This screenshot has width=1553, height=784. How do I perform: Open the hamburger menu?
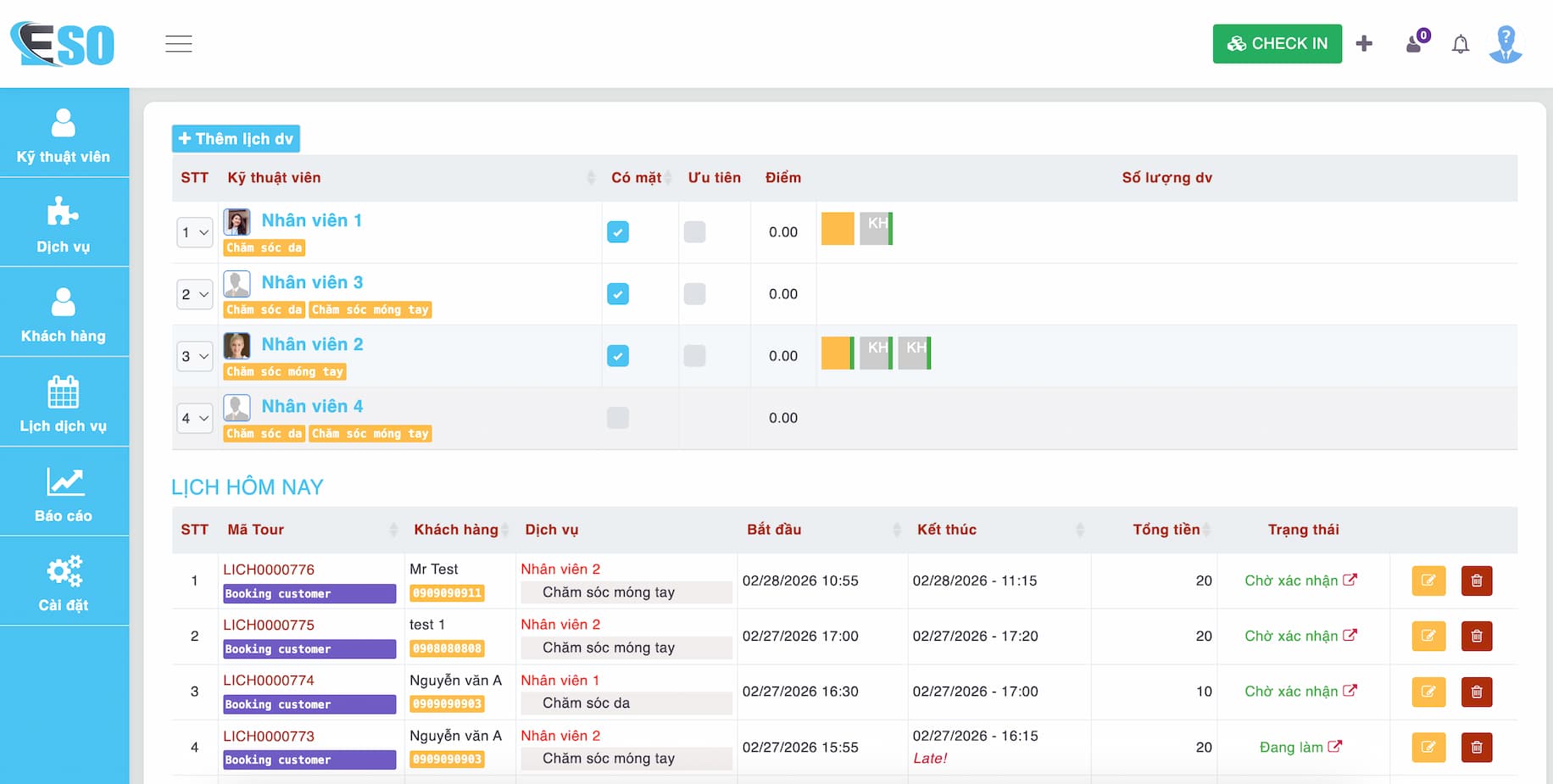(x=178, y=44)
